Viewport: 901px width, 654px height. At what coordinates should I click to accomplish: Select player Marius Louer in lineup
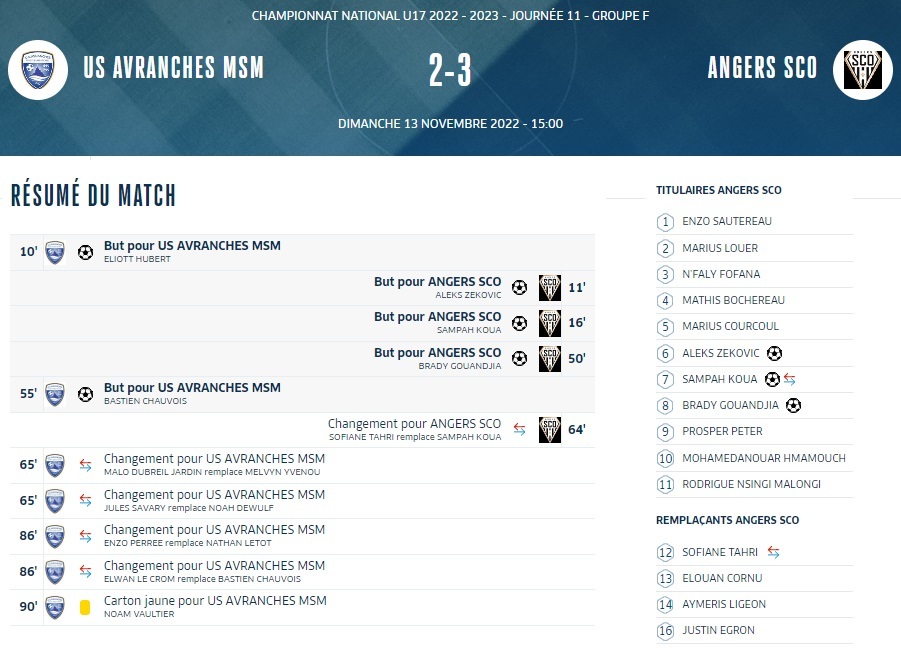click(x=720, y=248)
